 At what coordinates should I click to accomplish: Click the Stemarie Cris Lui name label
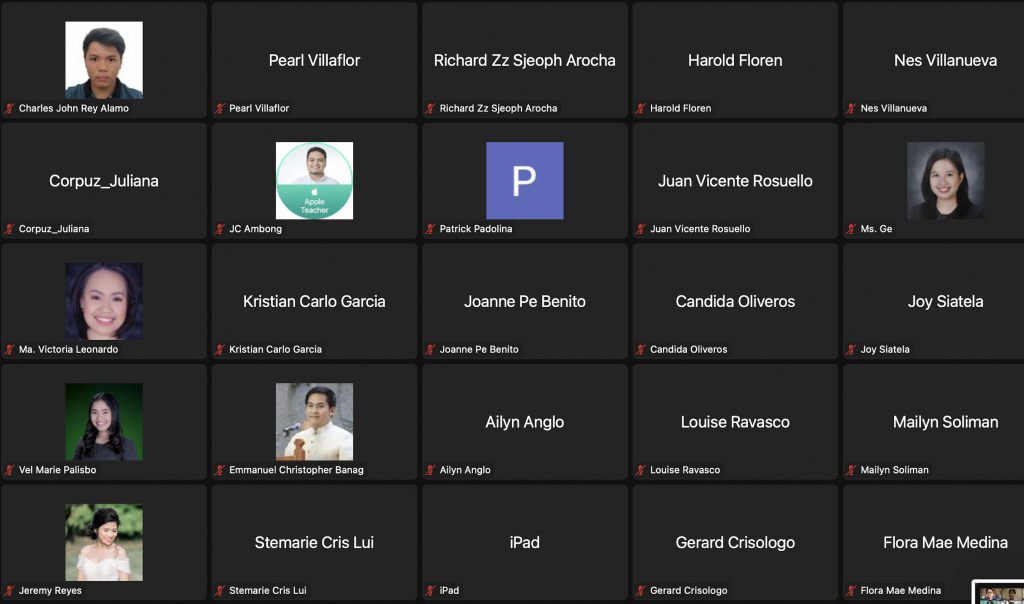click(x=268, y=591)
